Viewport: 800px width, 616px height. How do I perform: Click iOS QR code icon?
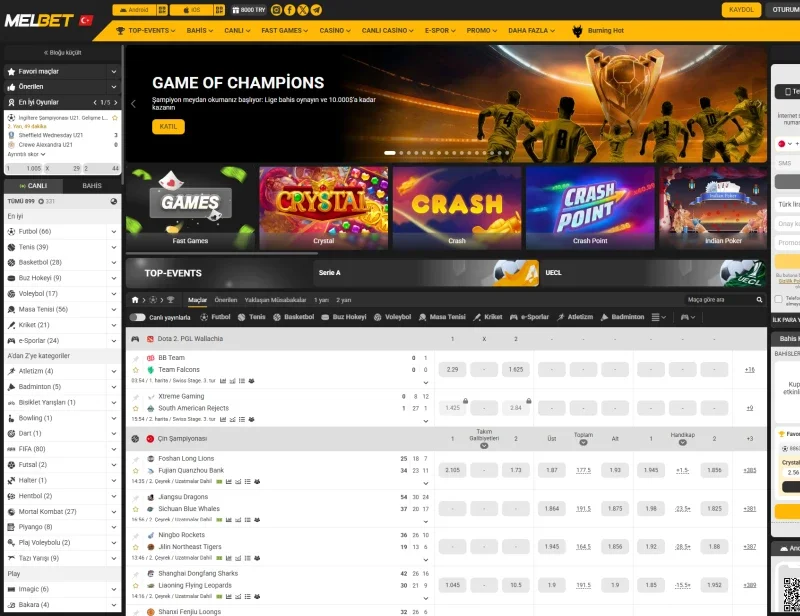[x=219, y=10]
